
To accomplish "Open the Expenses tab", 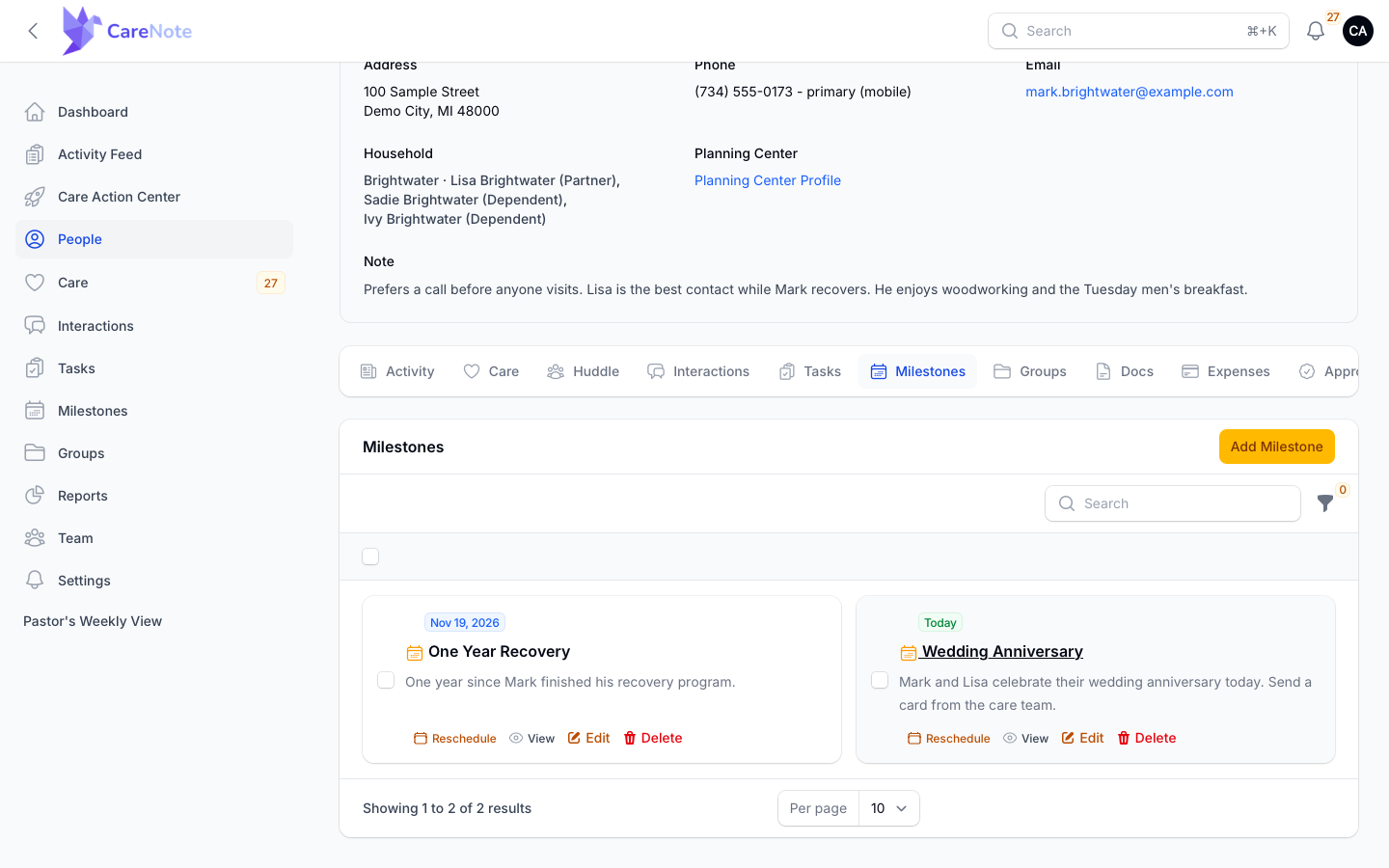I will click(x=1226, y=371).
